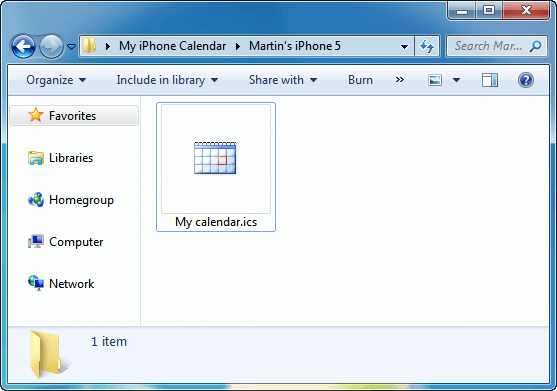Select the calendar file thumbnail icon
This screenshot has width=557, height=391.
tap(215, 158)
